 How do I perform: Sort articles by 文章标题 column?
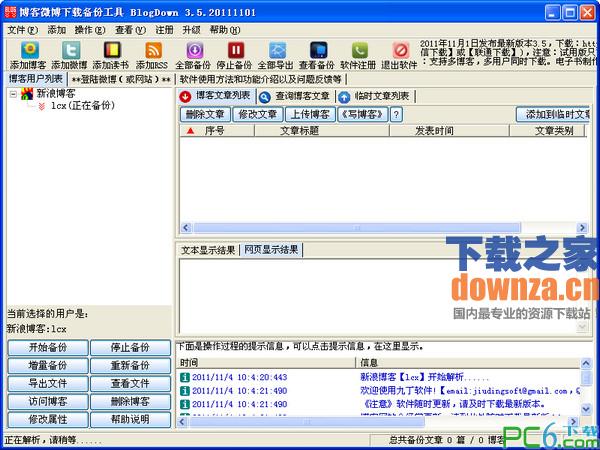coord(322,131)
